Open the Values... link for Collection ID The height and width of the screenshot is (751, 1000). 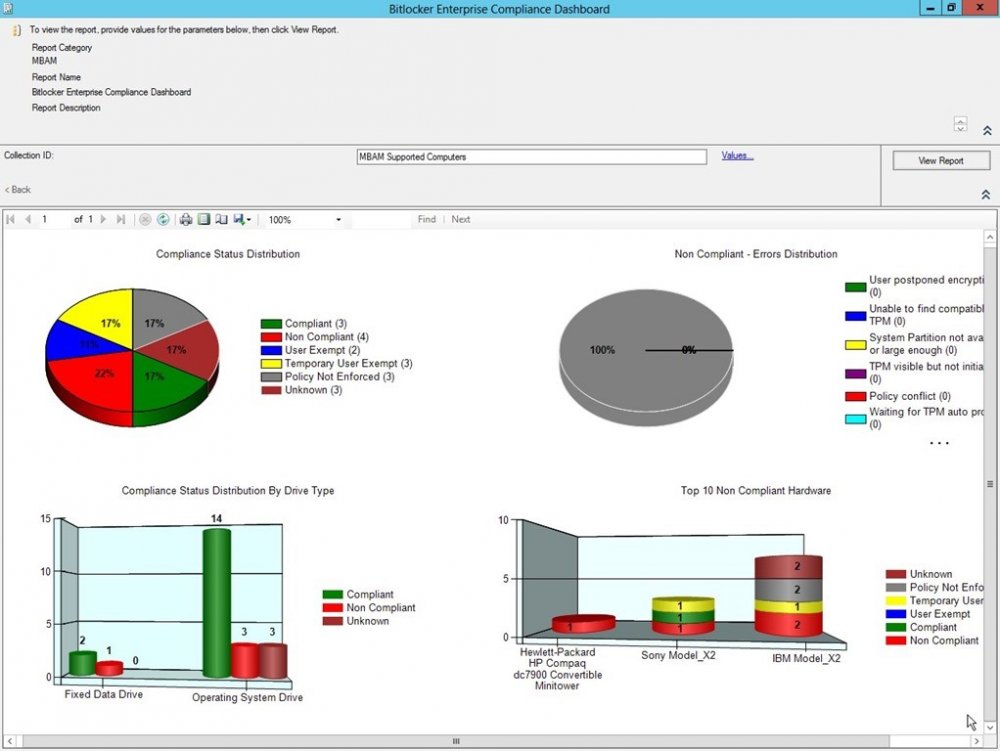[x=737, y=156]
